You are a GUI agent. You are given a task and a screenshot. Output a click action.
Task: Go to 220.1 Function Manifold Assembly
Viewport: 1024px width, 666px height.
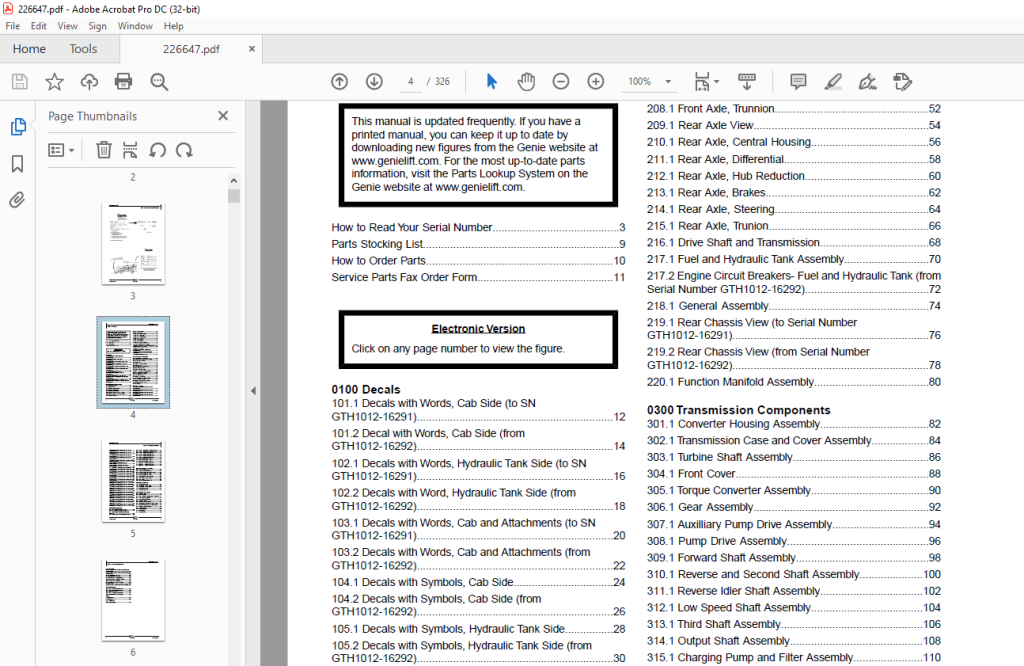tap(793, 382)
